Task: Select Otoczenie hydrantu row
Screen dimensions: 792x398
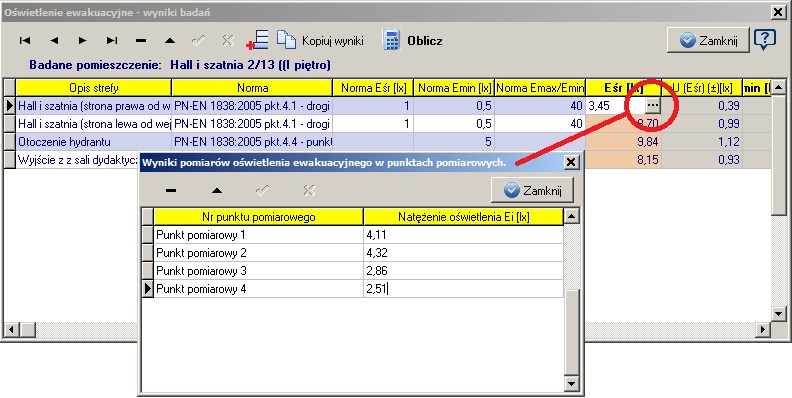Action: click(x=94, y=142)
